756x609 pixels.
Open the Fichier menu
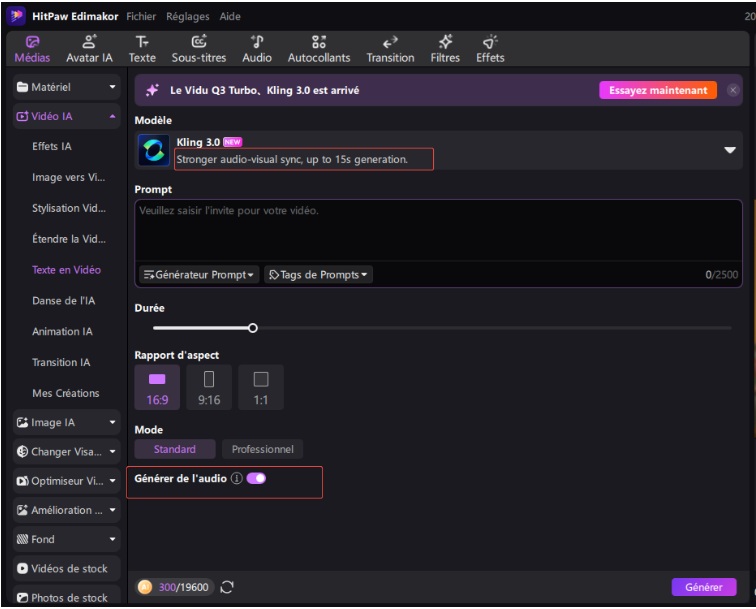141,17
